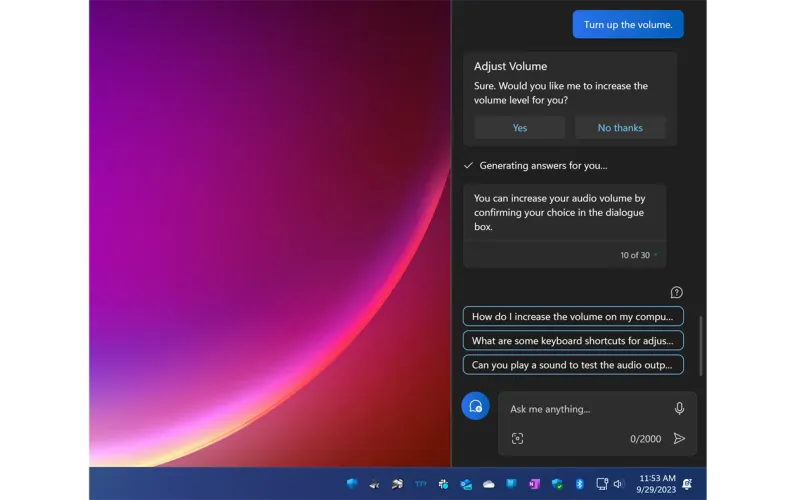
Task: Open the clock and date flyout
Action: (x=656, y=484)
